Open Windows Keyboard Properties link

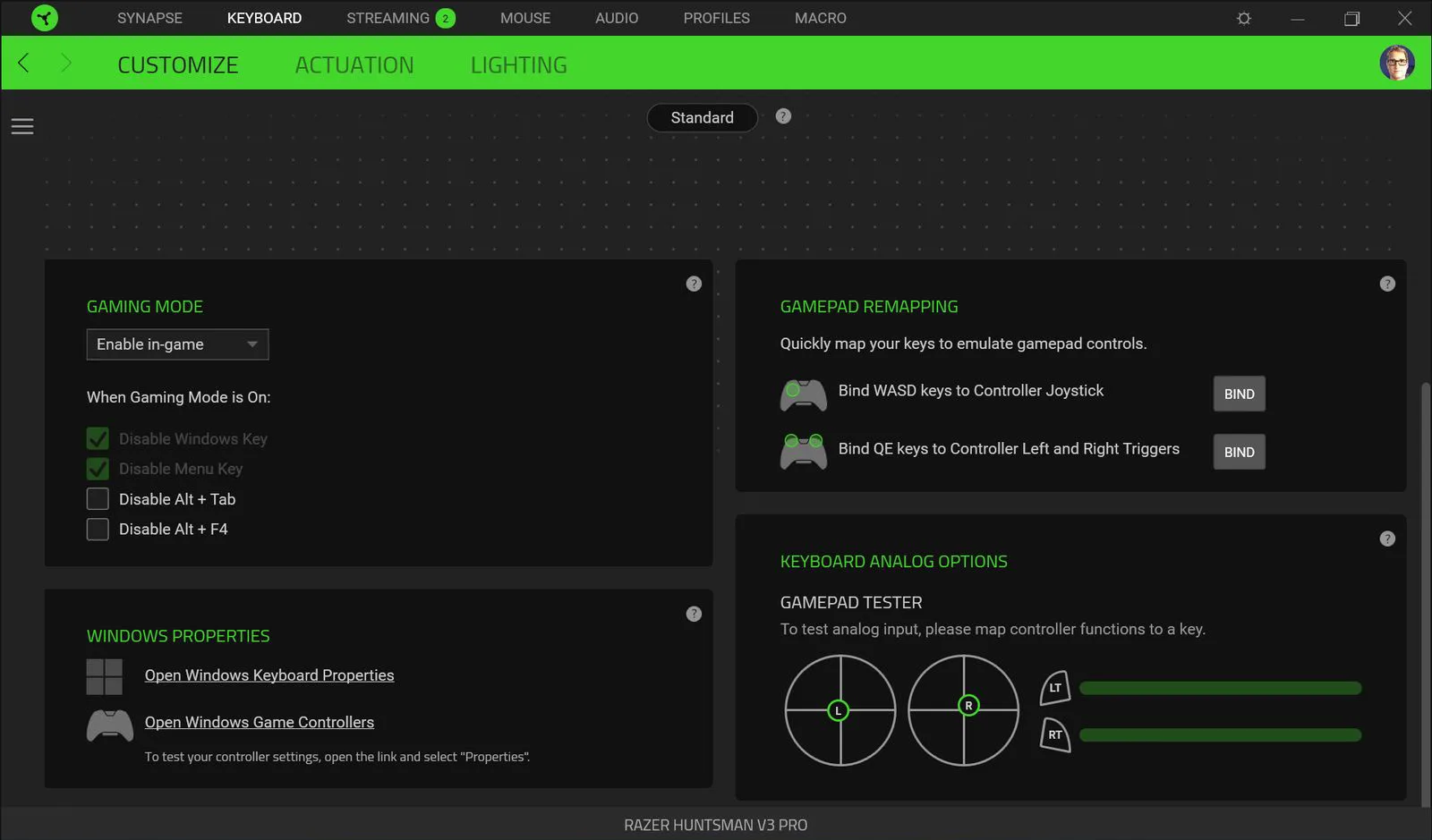tap(269, 675)
